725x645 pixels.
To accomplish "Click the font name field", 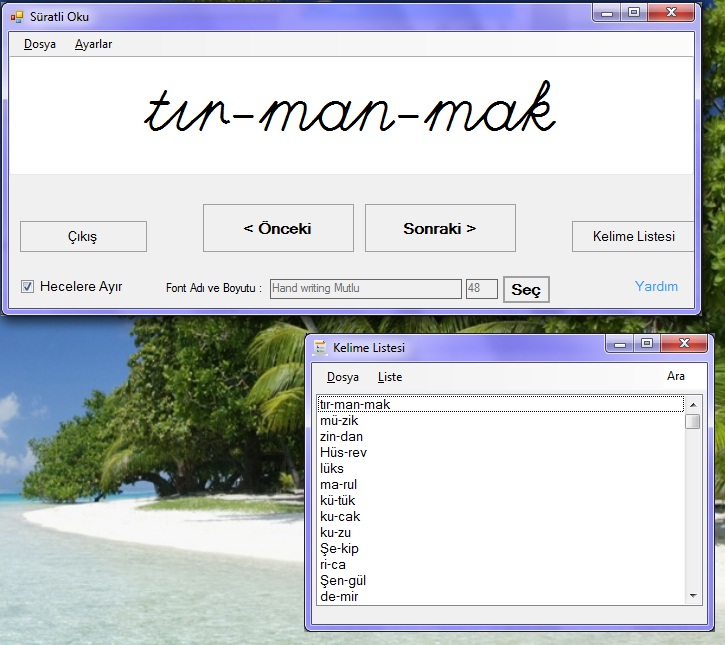I will tap(365, 288).
